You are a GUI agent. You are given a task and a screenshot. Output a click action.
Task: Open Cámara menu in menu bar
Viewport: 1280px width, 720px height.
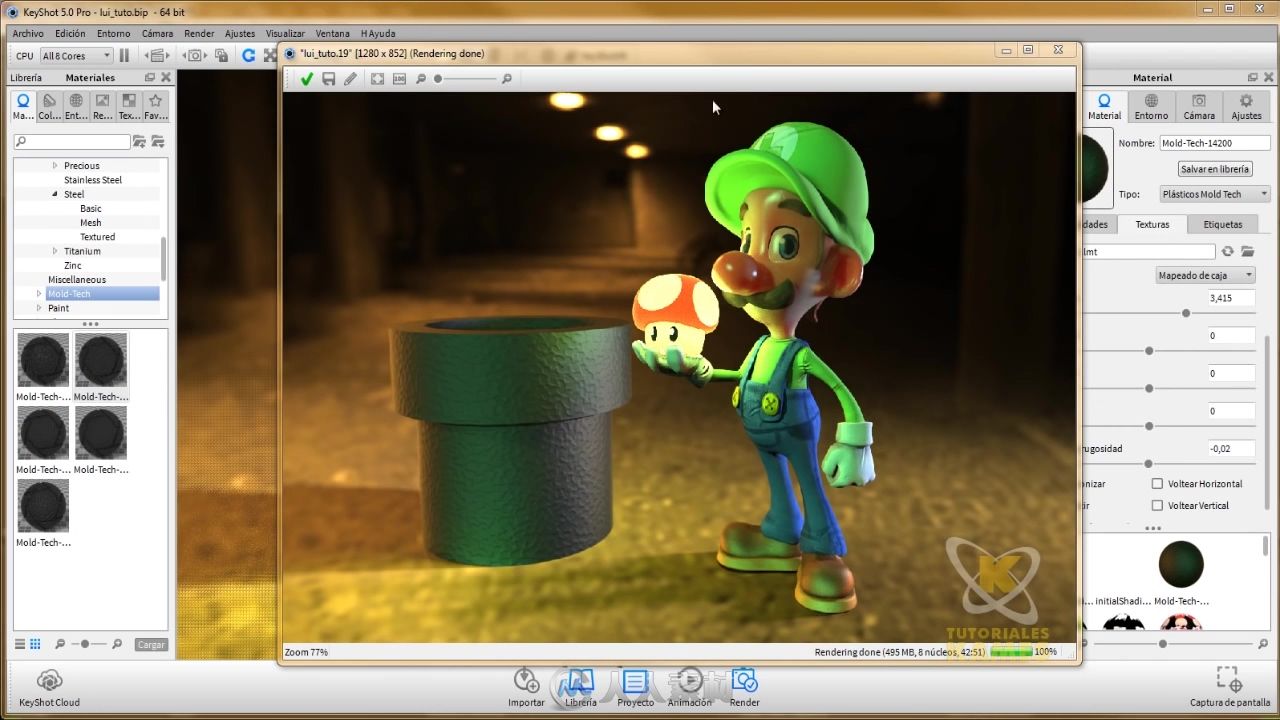click(x=157, y=33)
